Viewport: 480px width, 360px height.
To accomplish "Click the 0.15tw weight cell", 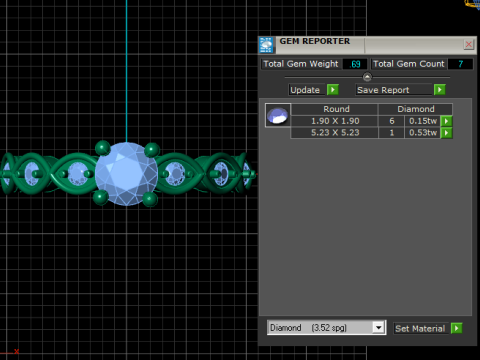I will coord(423,121).
